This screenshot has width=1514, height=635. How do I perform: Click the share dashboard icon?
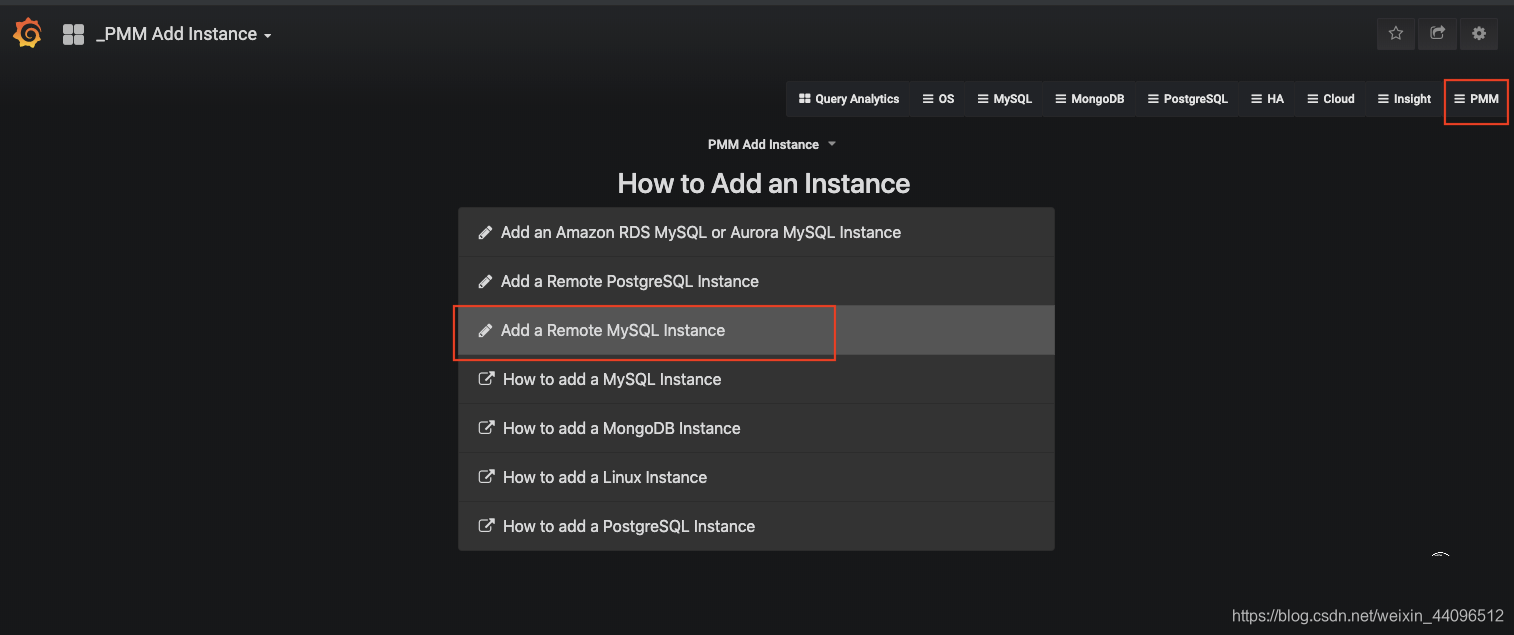(x=1437, y=33)
